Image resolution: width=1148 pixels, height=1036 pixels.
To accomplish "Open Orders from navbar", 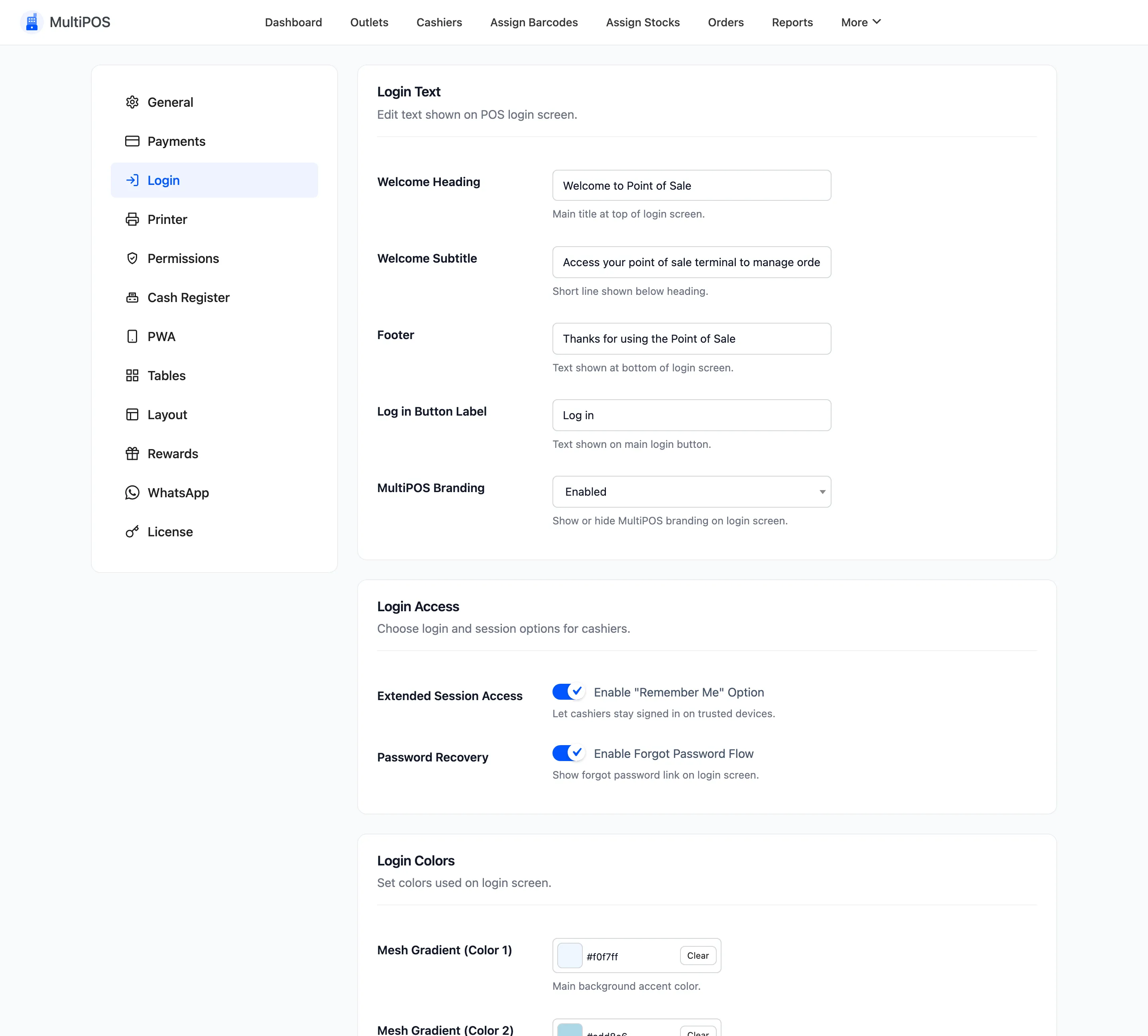I will [x=725, y=22].
